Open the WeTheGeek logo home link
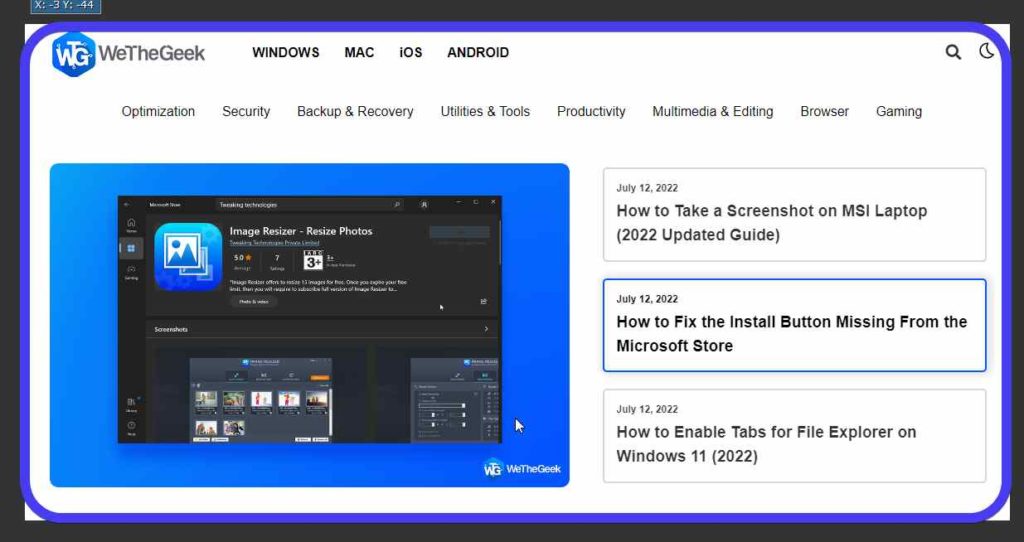The image size is (1024, 542). (x=129, y=54)
